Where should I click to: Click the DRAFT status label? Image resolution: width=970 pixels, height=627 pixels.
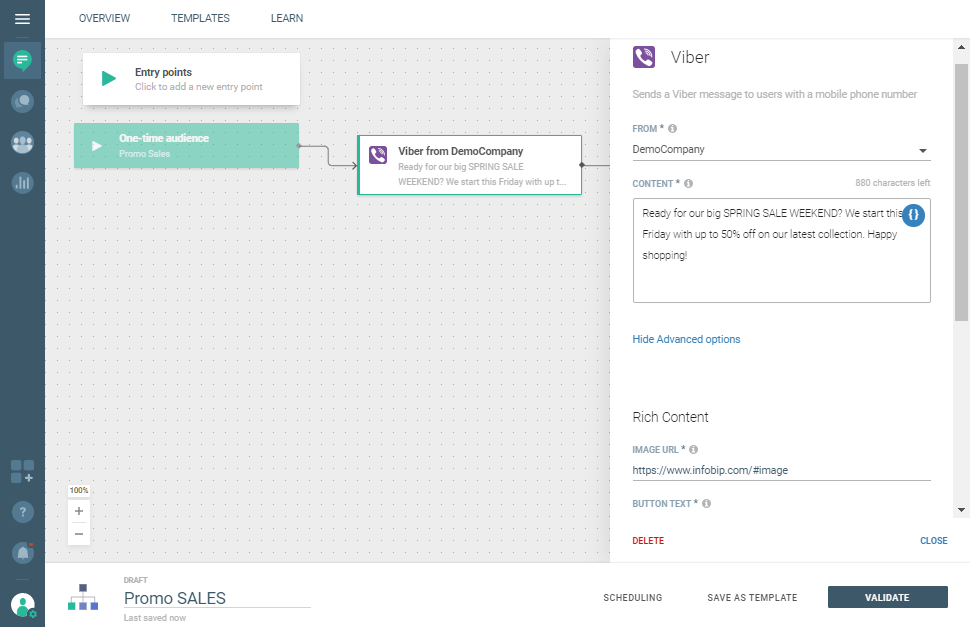135,580
